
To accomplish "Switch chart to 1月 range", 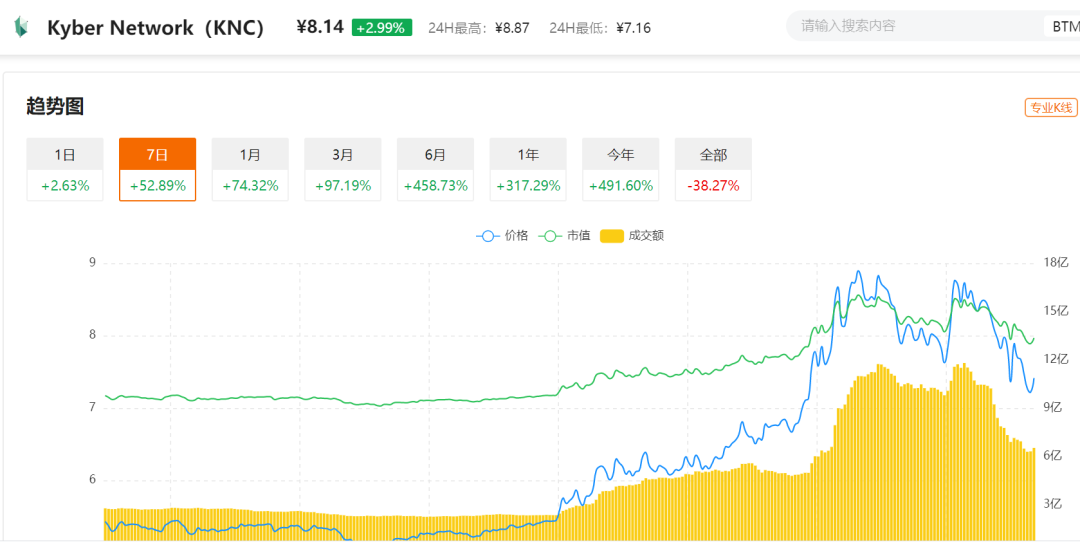I will pos(250,169).
